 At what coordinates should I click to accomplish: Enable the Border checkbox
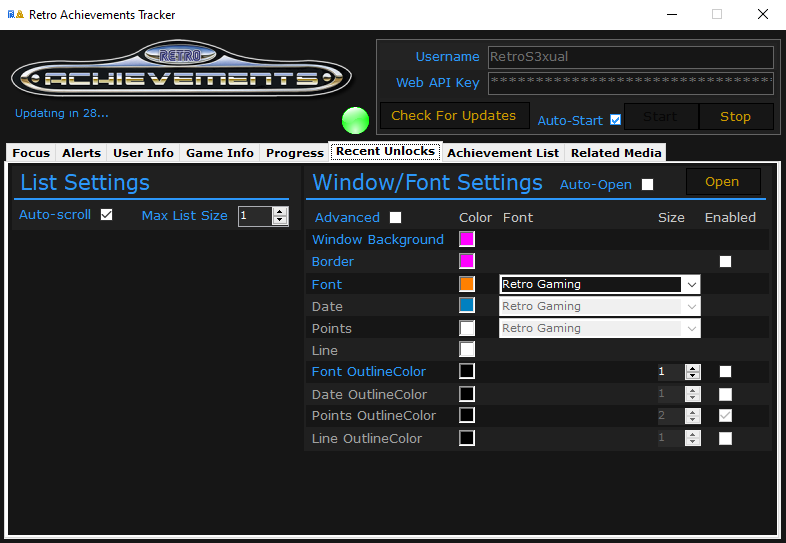(725, 261)
